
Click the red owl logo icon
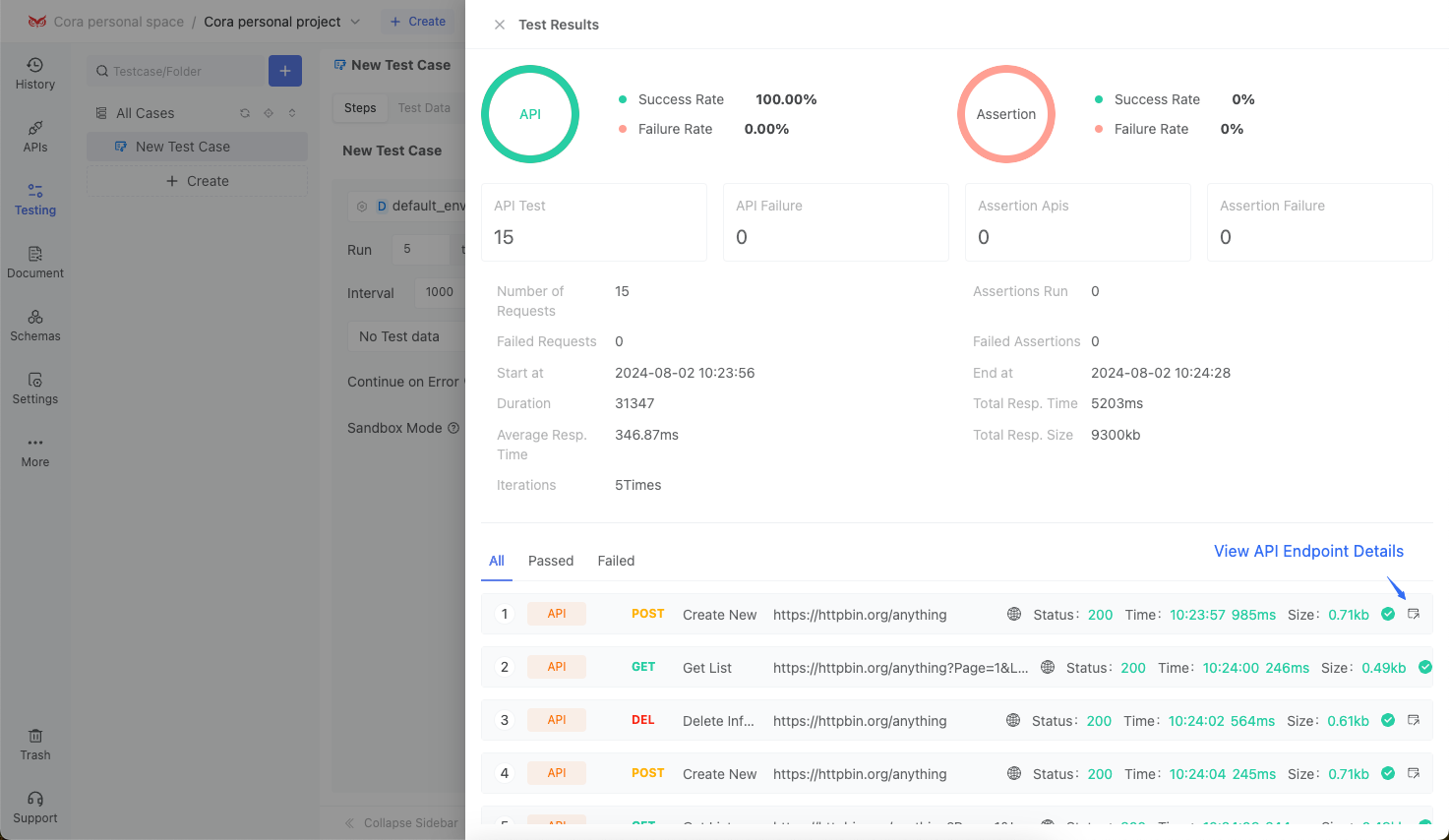coord(37,21)
